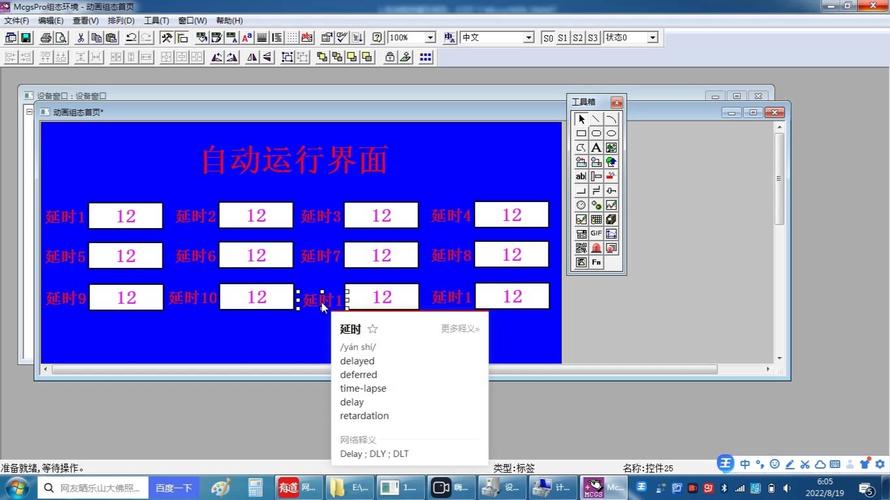Click the Fn tool in toolbox
Image resolution: width=890 pixels, height=500 pixels.
(x=596, y=262)
